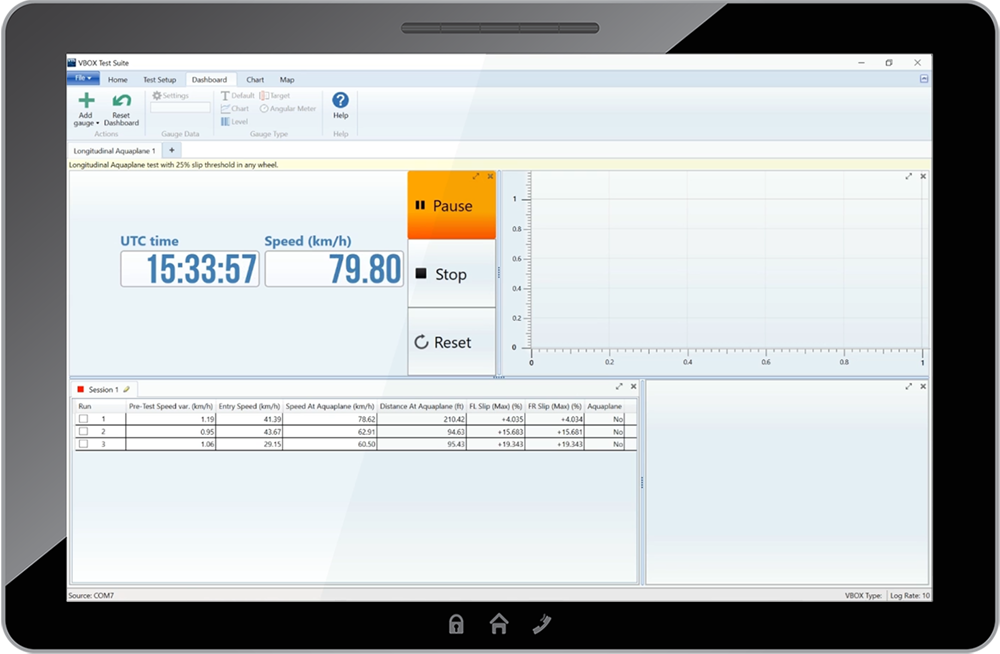Switch to the Test Setup tab
The width and height of the screenshot is (1000, 654).
159,80
